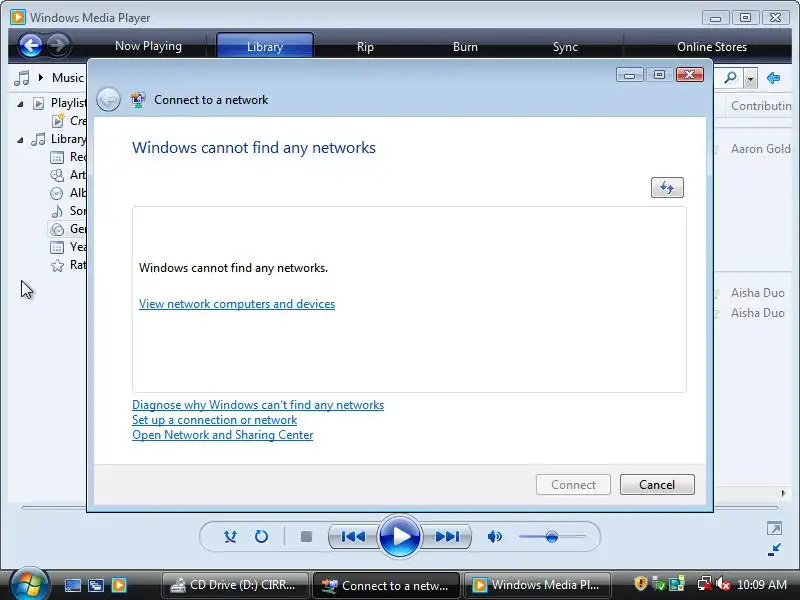Viewport: 800px width, 600px height.
Task: Click the Next track button
Action: (x=447, y=536)
